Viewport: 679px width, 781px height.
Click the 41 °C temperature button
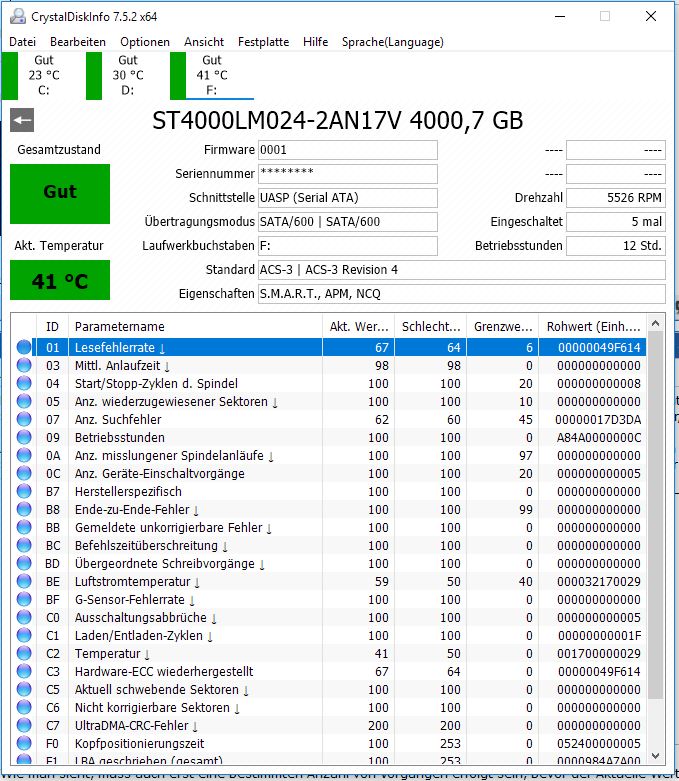[60, 280]
